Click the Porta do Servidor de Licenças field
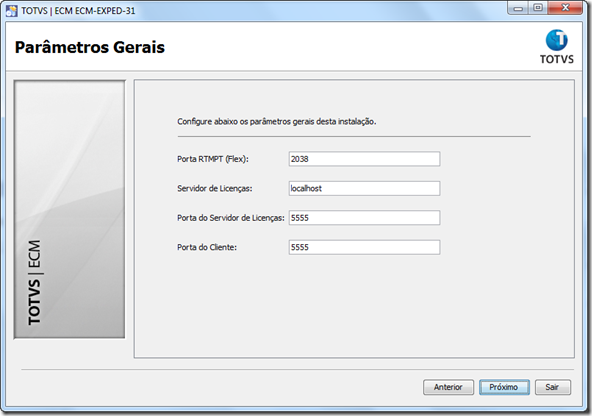Screen dimensions: 592x416 pyautogui.click(x=364, y=218)
